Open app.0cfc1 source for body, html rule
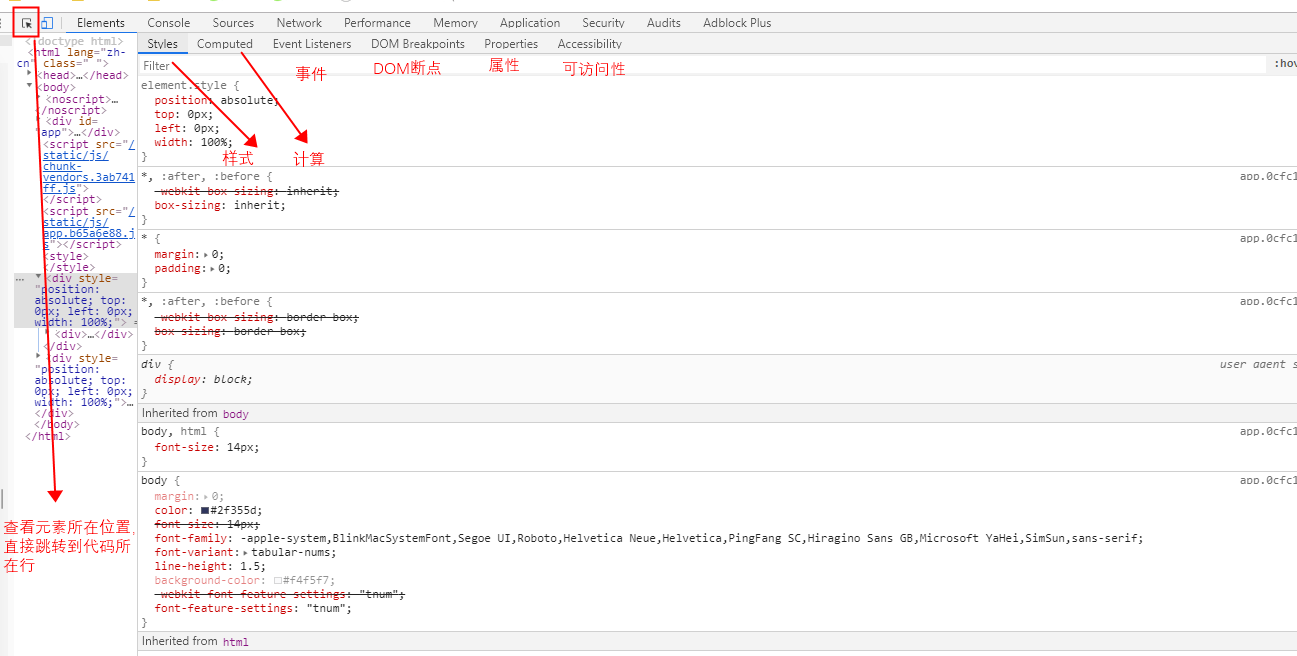1297x656 pixels. click(x=1268, y=432)
